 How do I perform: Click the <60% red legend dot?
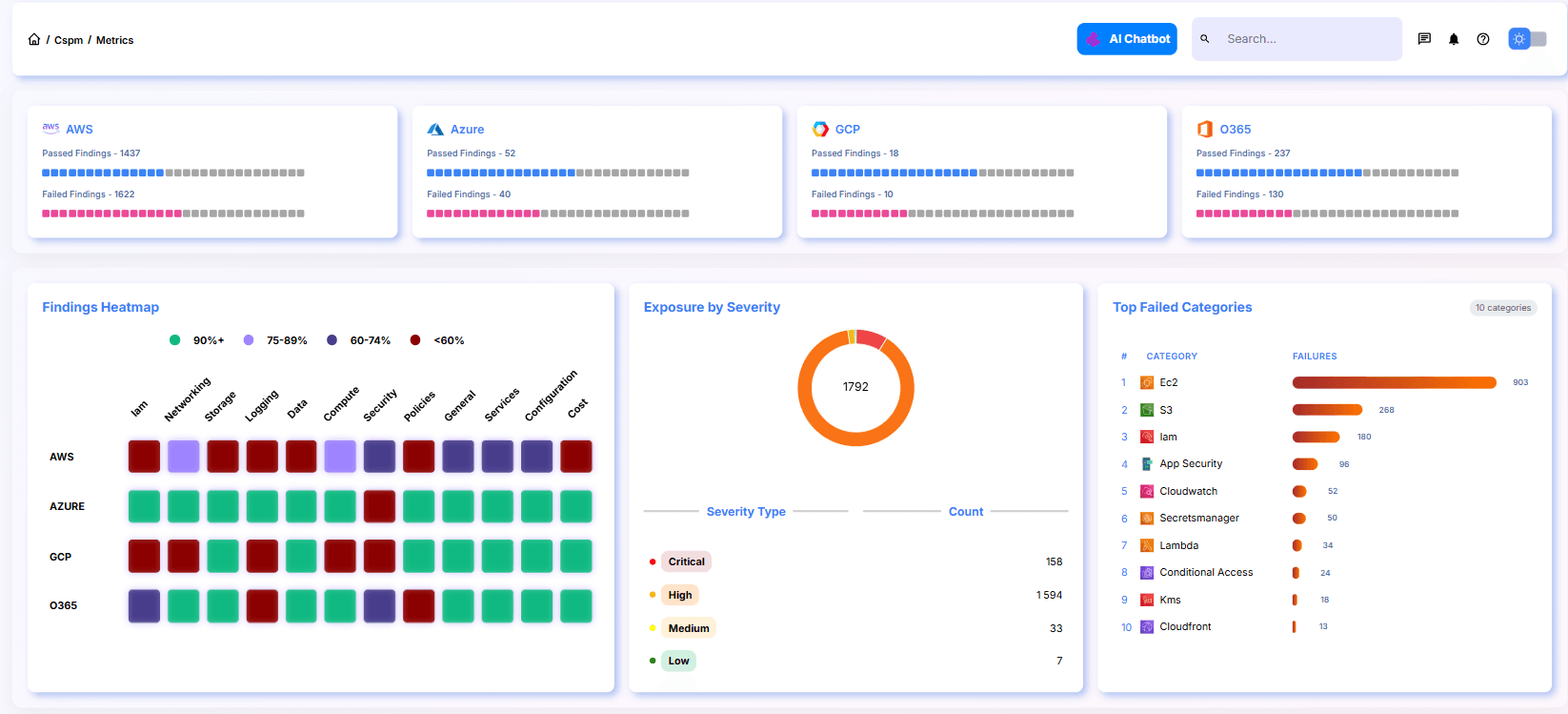pos(415,339)
